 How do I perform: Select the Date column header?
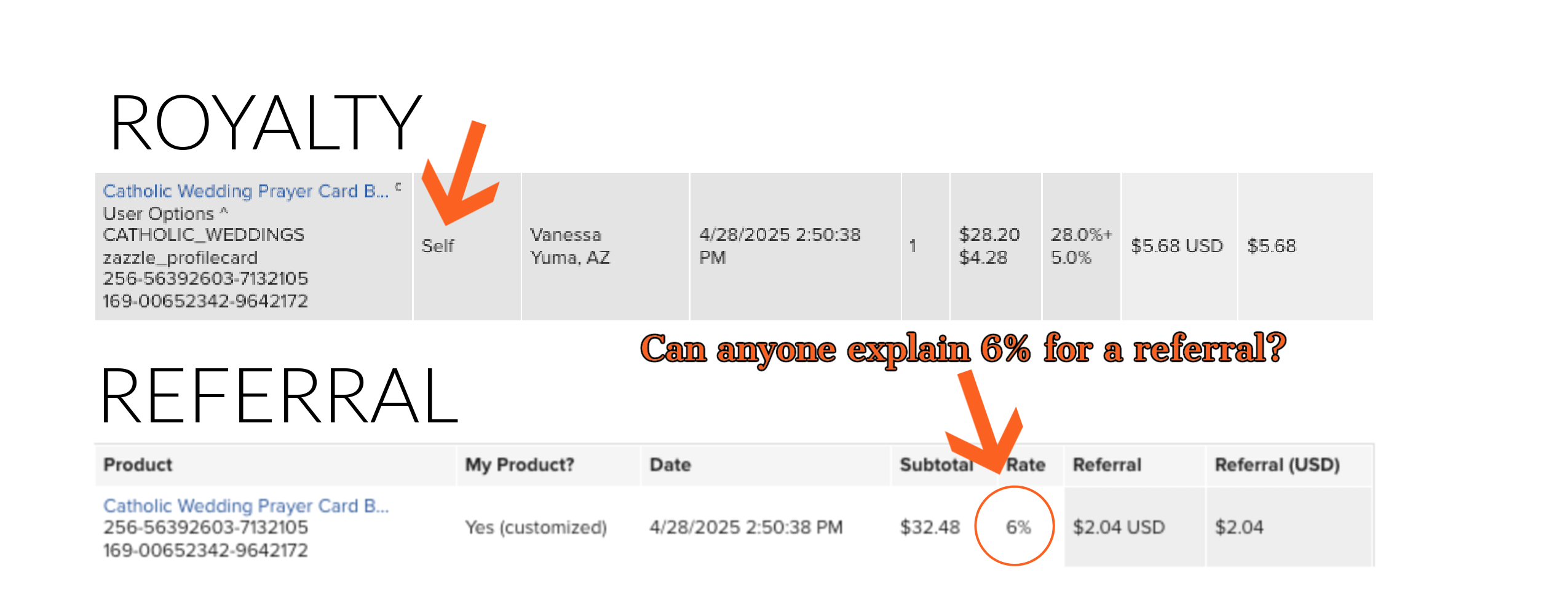tap(670, 464)
